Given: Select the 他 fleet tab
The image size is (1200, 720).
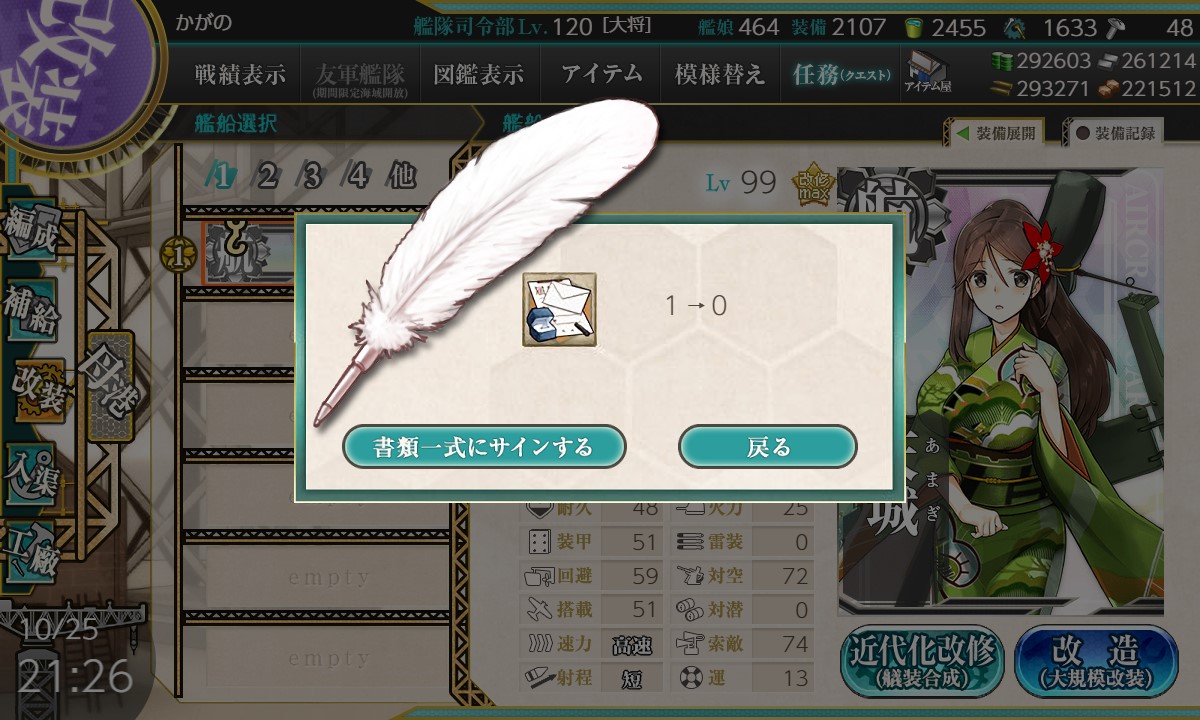Looking at the screenshot, I should (x=401, y=177).
